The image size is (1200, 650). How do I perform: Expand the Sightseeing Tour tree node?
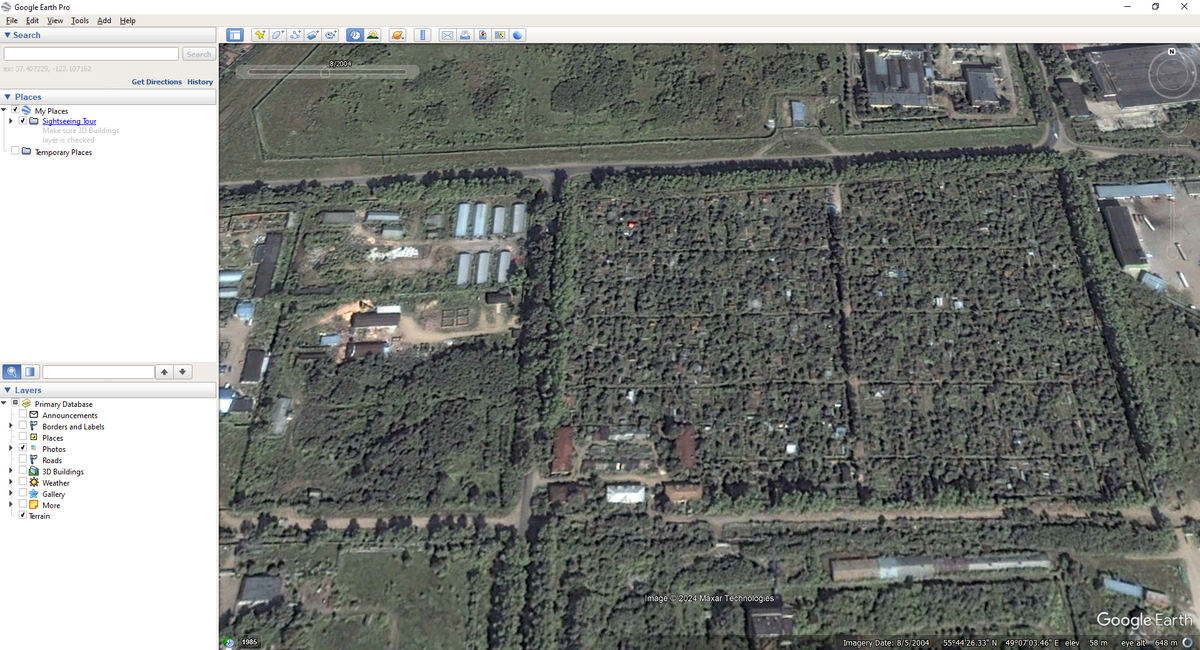pyautogui.click(x=11, y=121)
